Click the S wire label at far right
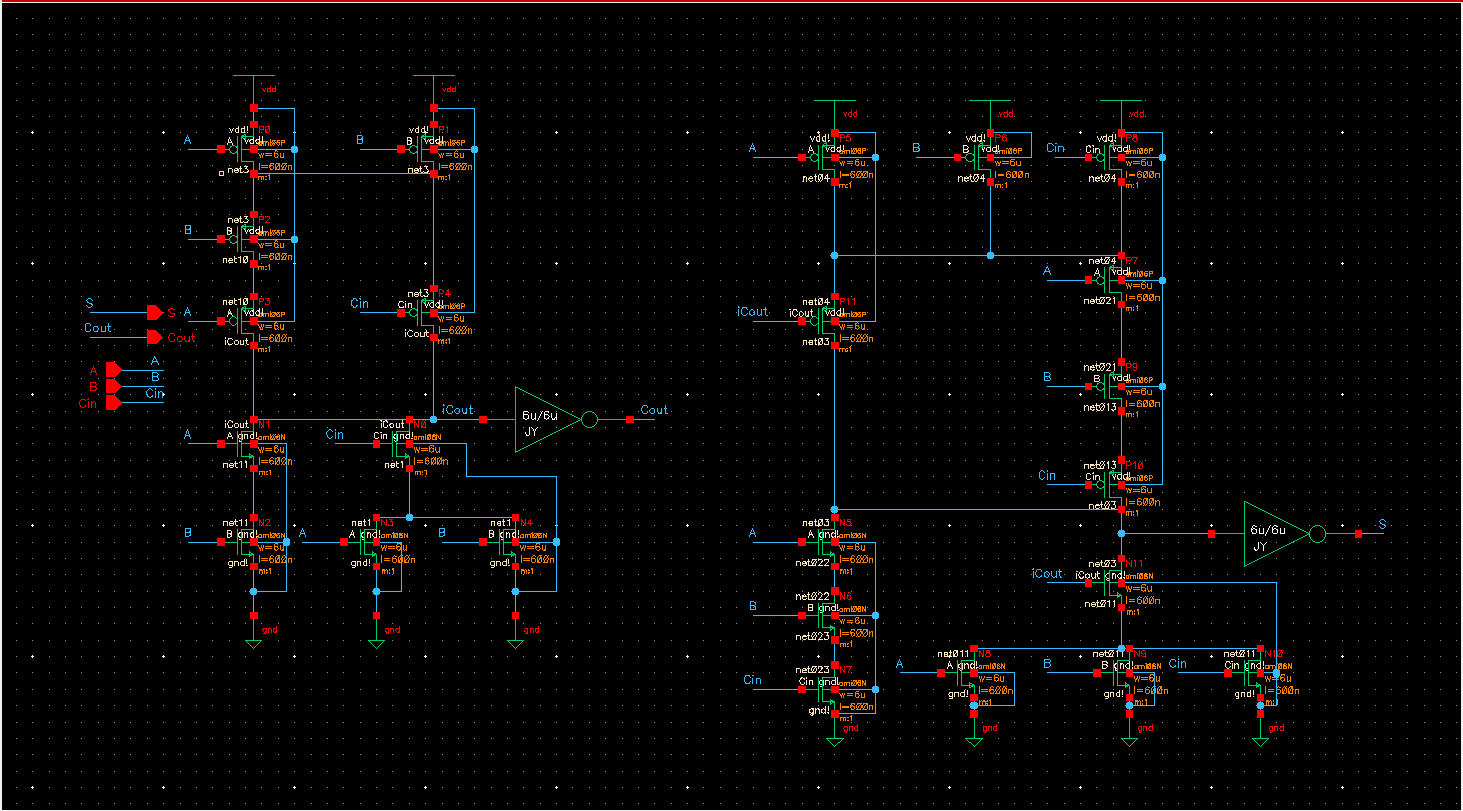The image size is (1463, 811). tap(1382, 524)
